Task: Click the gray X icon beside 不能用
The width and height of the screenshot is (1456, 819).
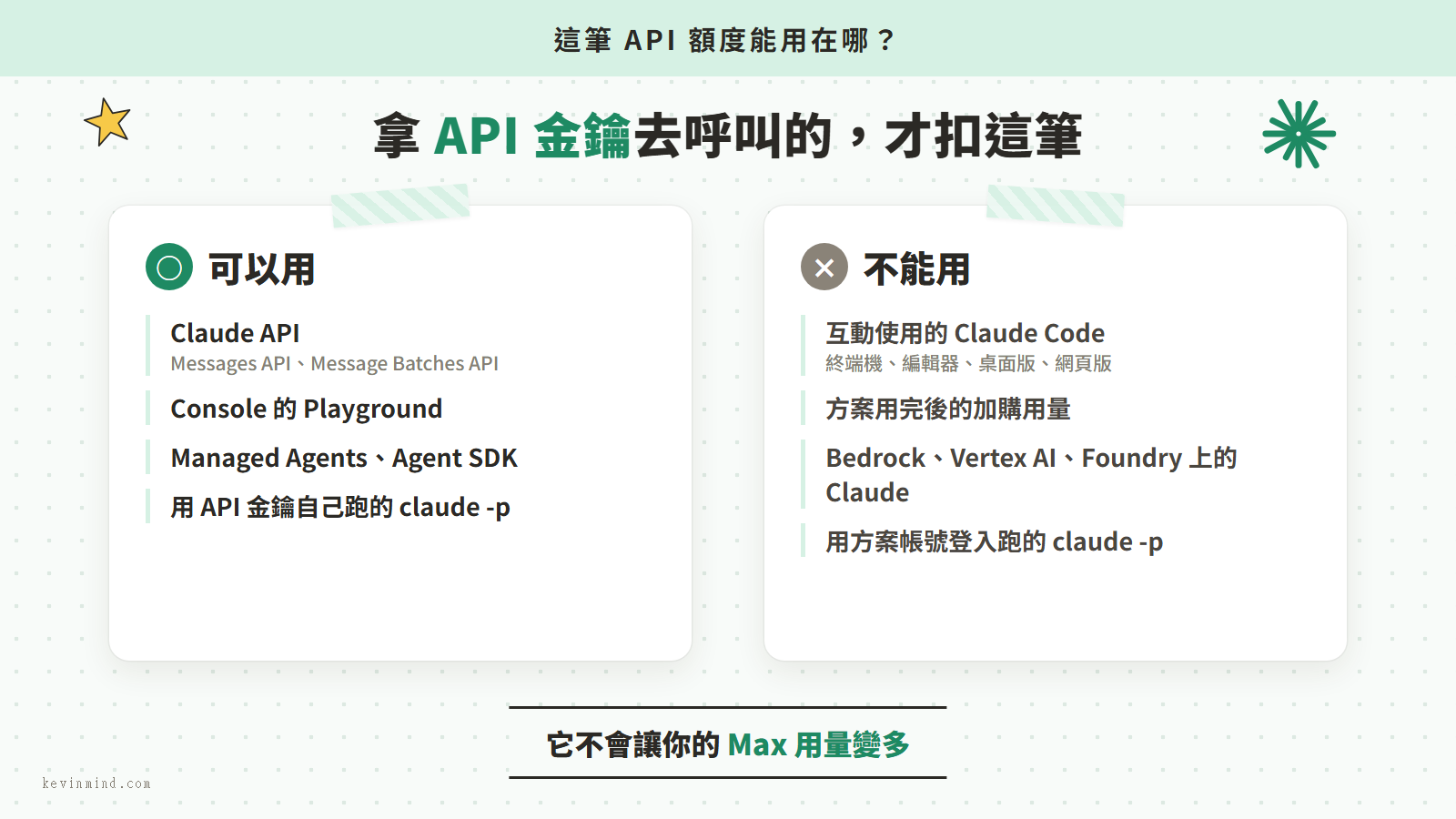Action: 824,267
